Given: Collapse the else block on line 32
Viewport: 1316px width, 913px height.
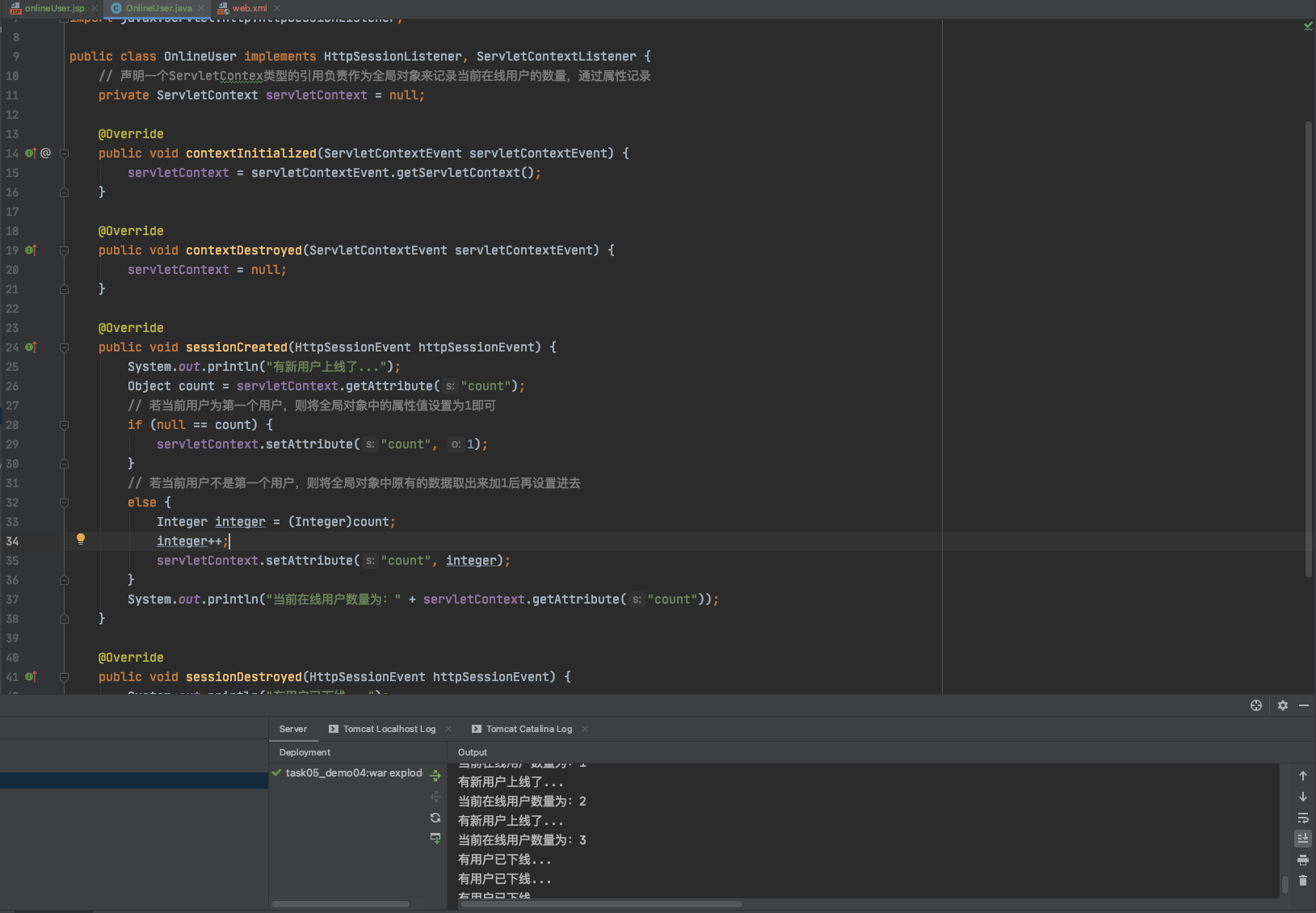Looking at the screenshot, I should [64, 503].
